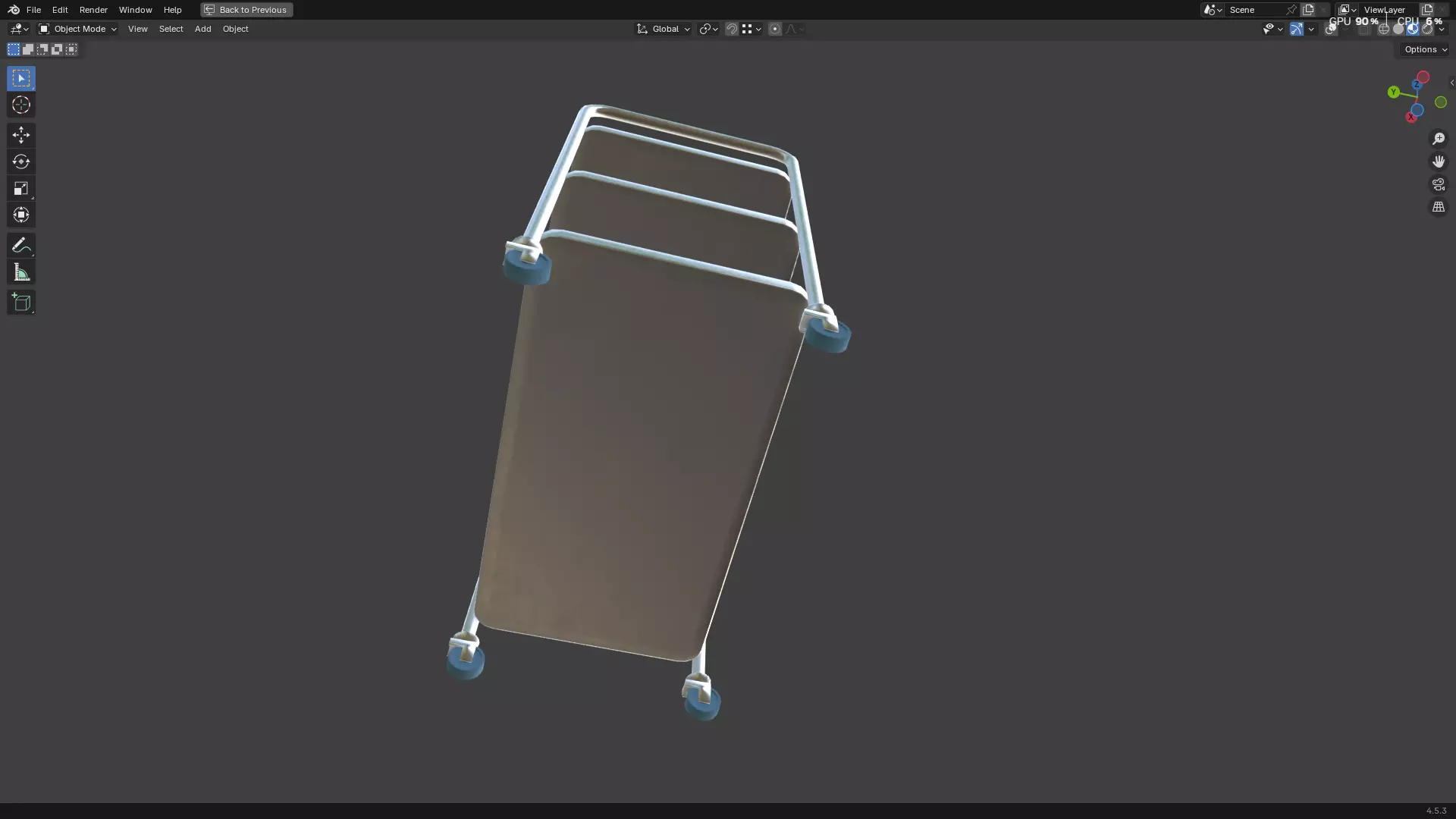Open the Window menu
Image resolution: width=1456 pixels, height=819 pixels.
(x=135, y=10)
